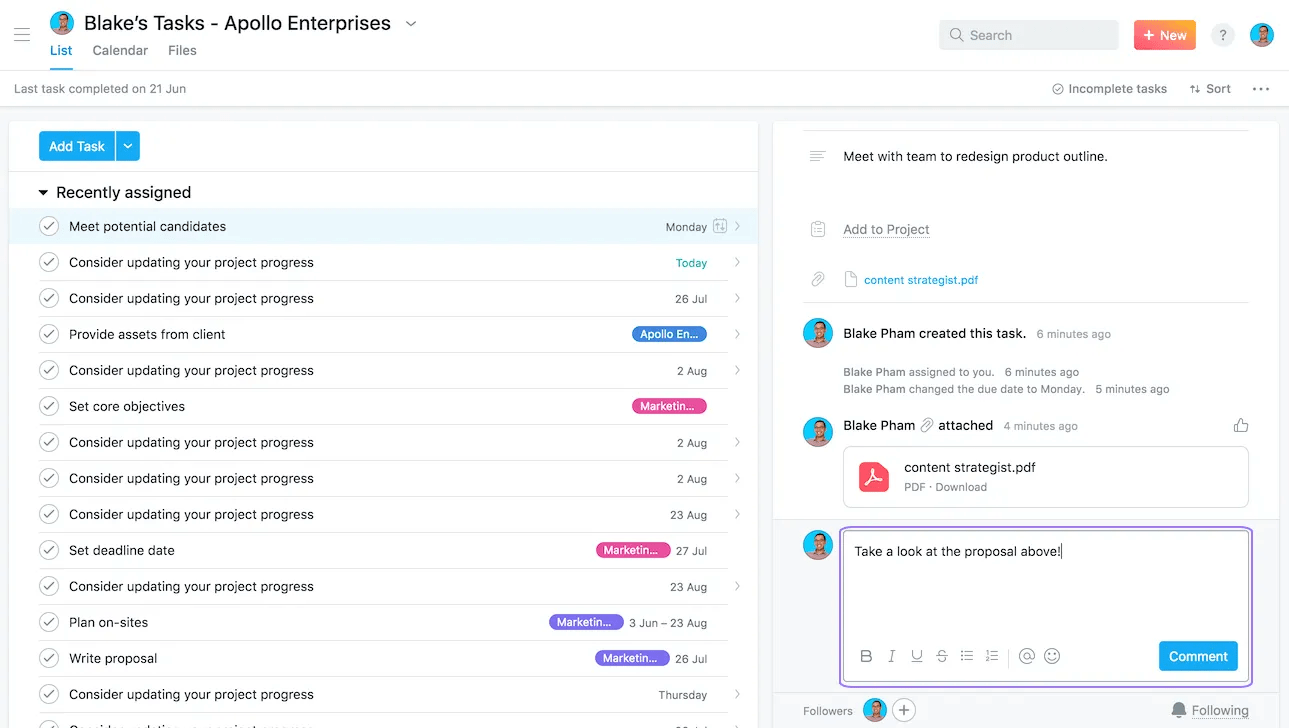Post the comment with the Comment button
This screenshot has width=1289, height=728.
(x=1197, y=656)
